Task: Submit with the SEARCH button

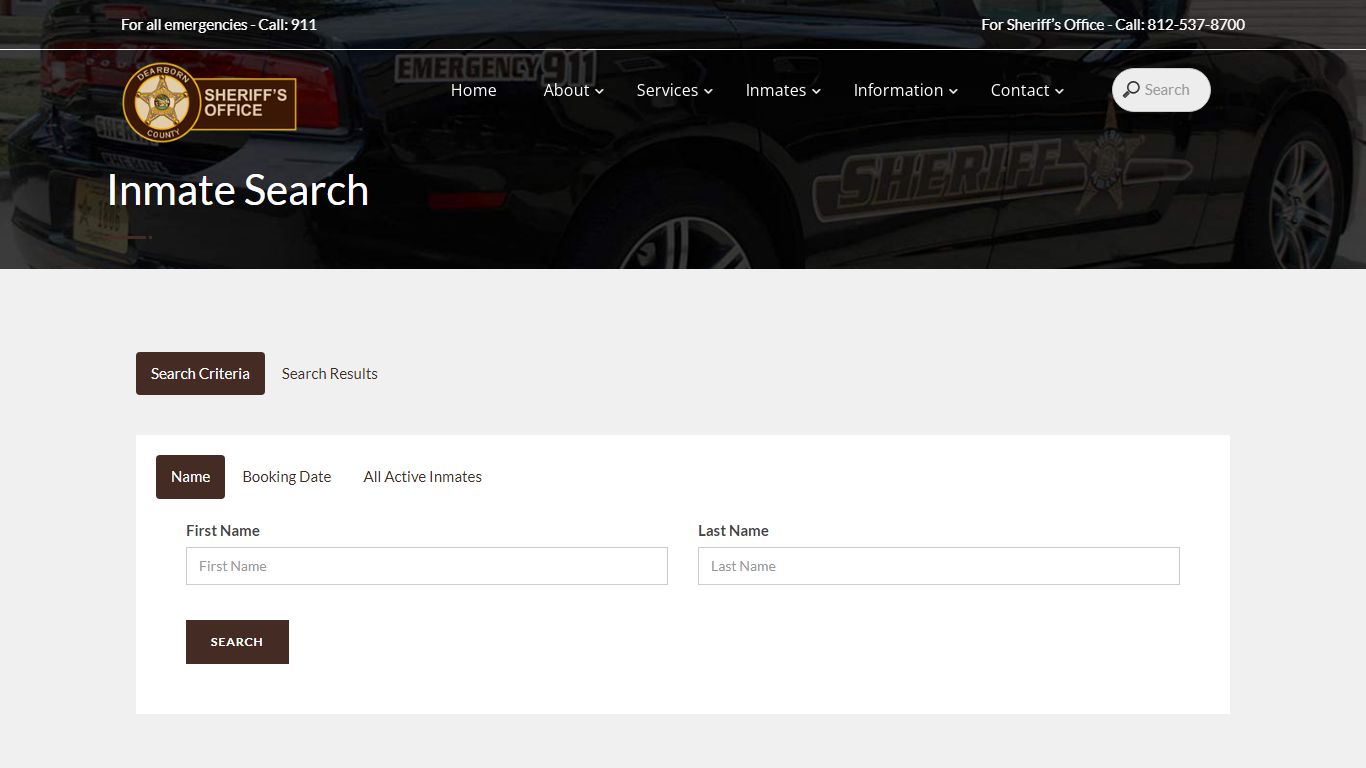Action: 237,642
